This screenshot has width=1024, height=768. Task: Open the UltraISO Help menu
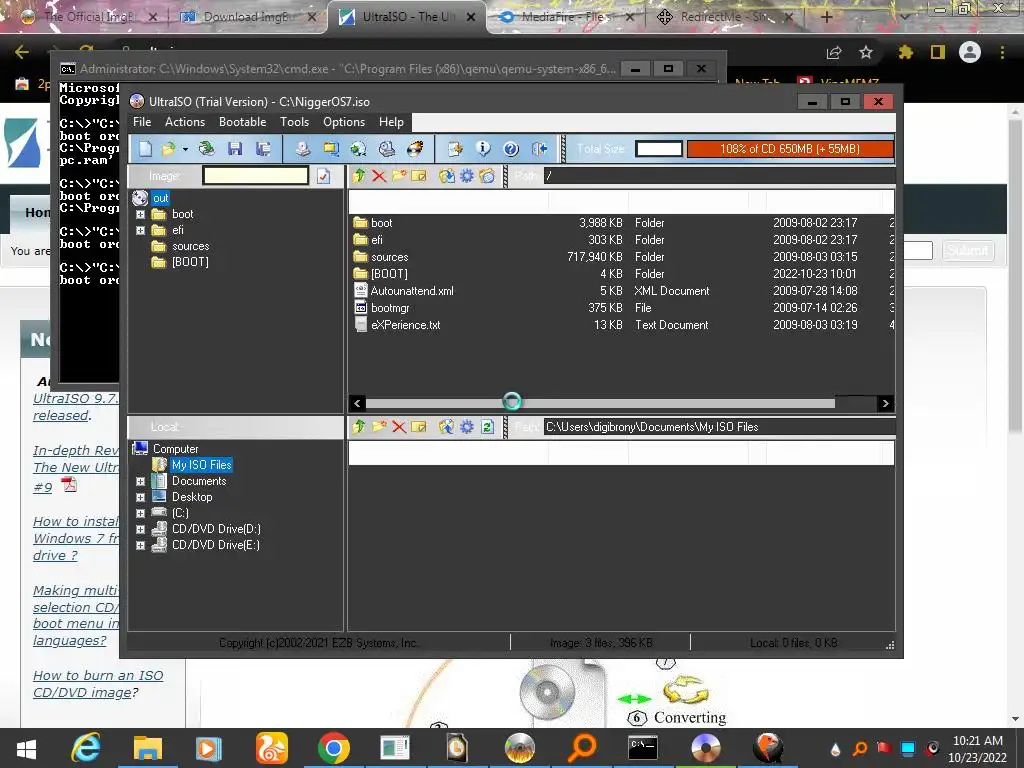pyautogui.click(x=391, y=122)
